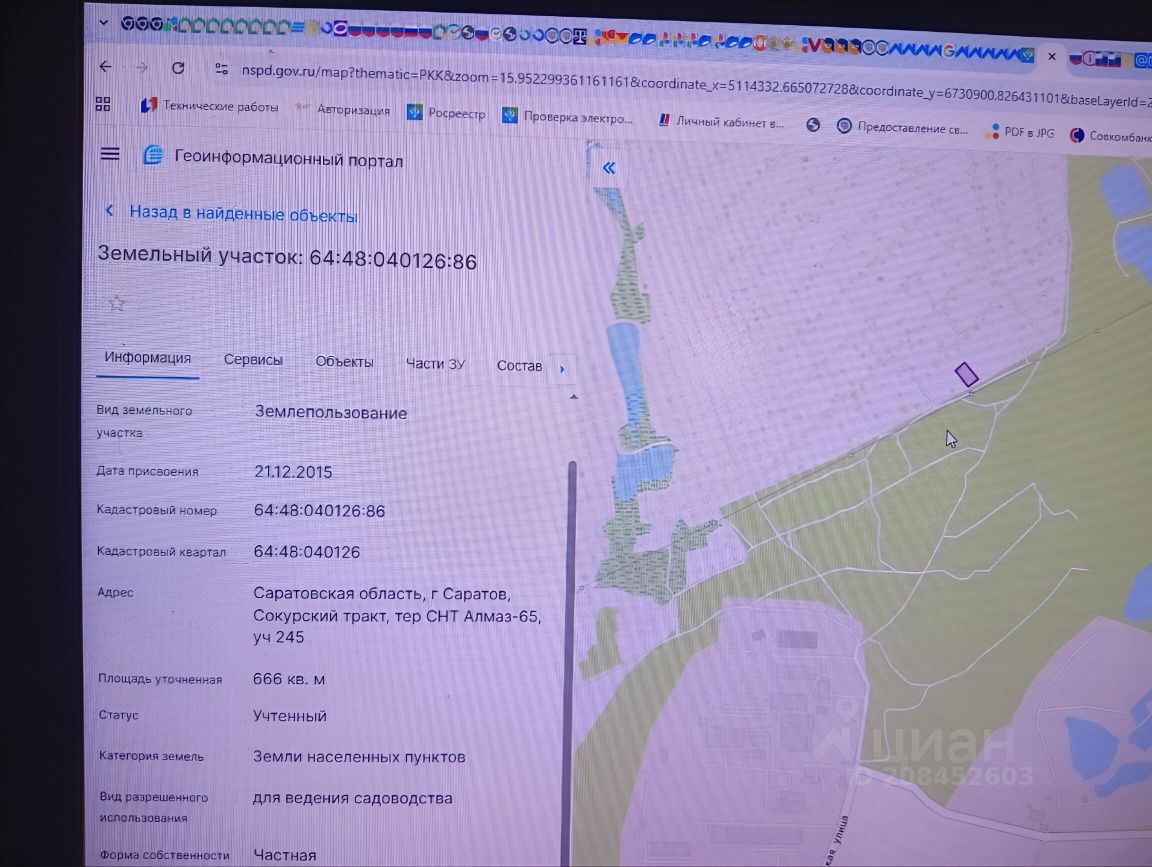Reload the page in the browser
The image size is (1152, 867).
point(178,68)
